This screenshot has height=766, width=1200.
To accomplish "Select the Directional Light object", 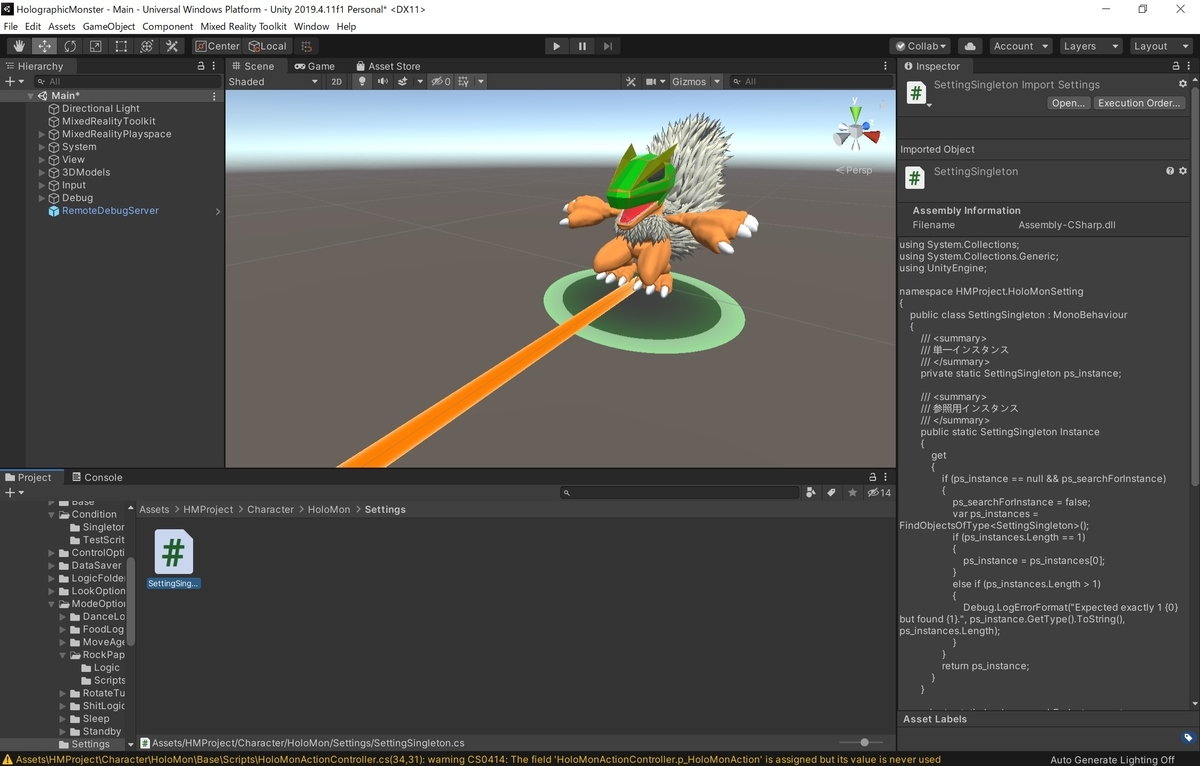I will pyautogui.click(x=101, y=108).
